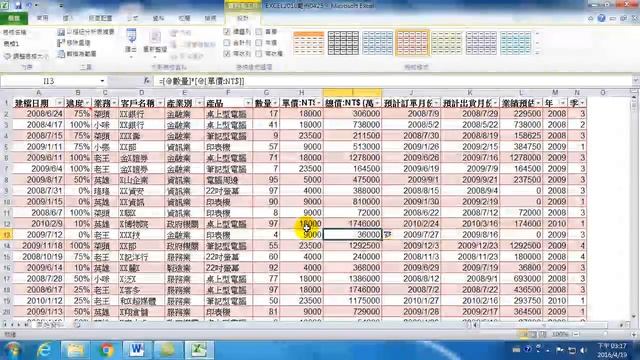Switch to the Page Layout (版面配置) tab
Viewport: 640px width, 360px height.
(x=100, y=18)
